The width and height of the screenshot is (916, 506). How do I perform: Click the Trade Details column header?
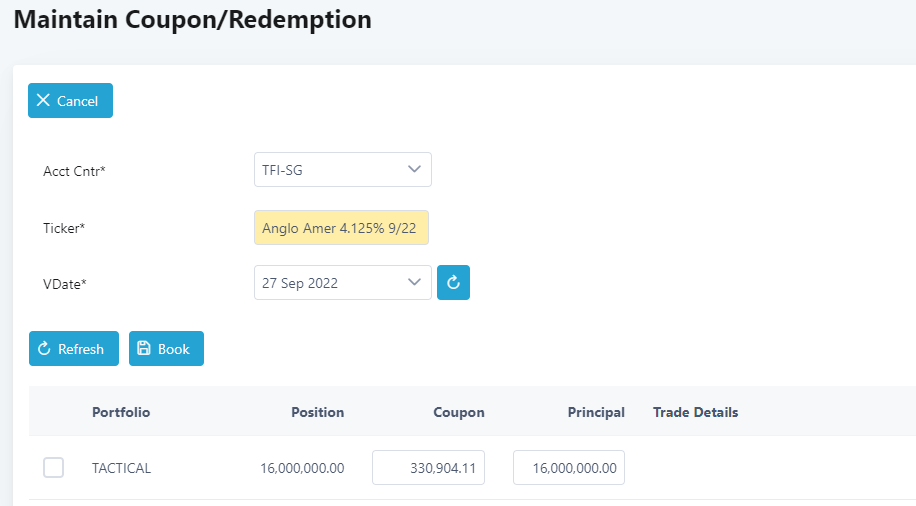tap(695, 412)
